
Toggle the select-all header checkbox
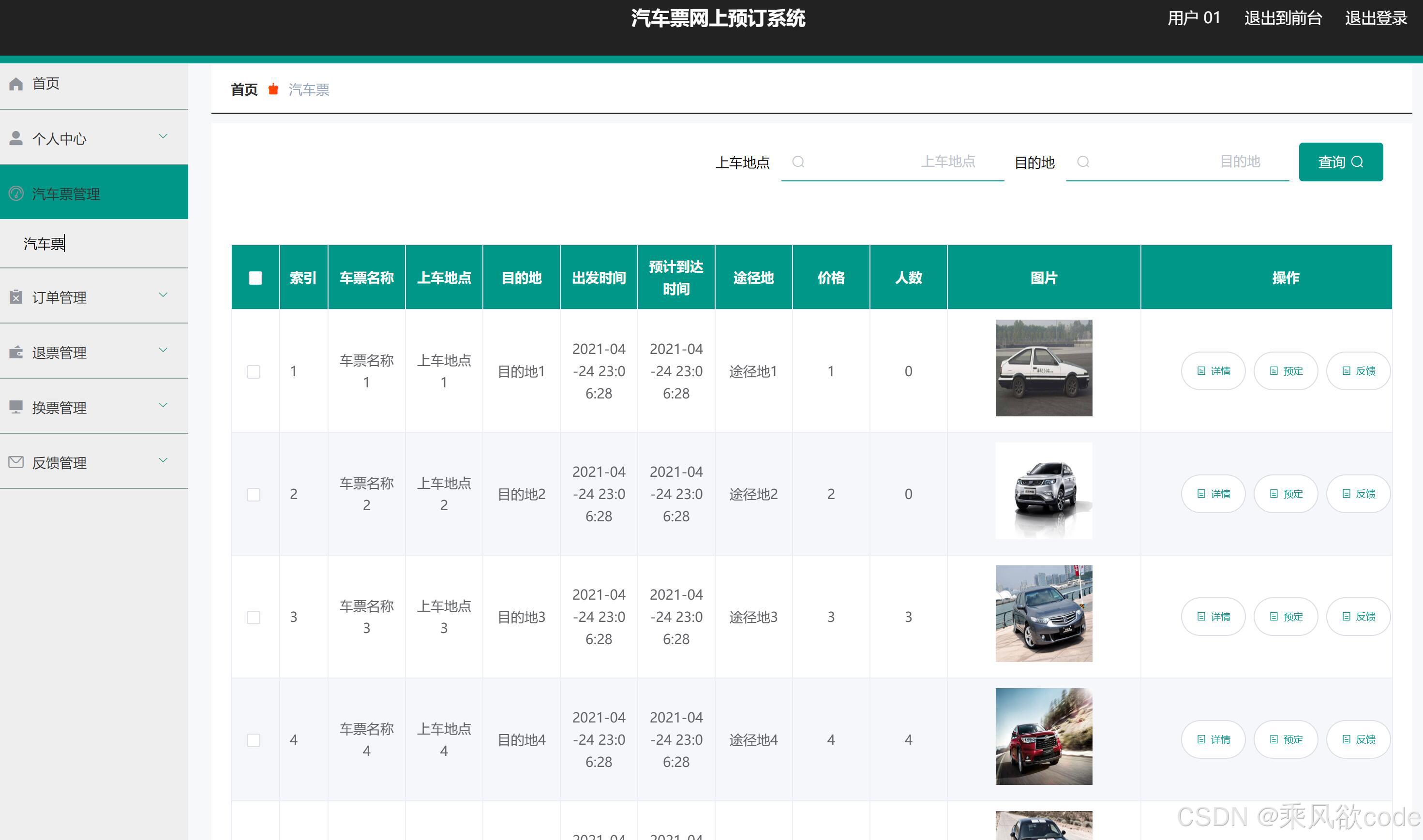tap(255, 278)
